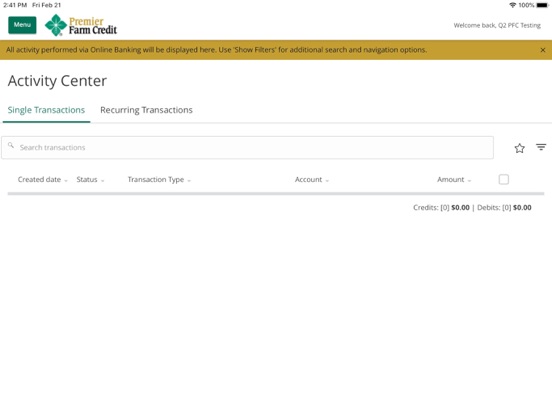Viewport: 552px width, 414px height.
Task: Tick the select-all transactions checkbox
Action: click(x=504, y=180)
